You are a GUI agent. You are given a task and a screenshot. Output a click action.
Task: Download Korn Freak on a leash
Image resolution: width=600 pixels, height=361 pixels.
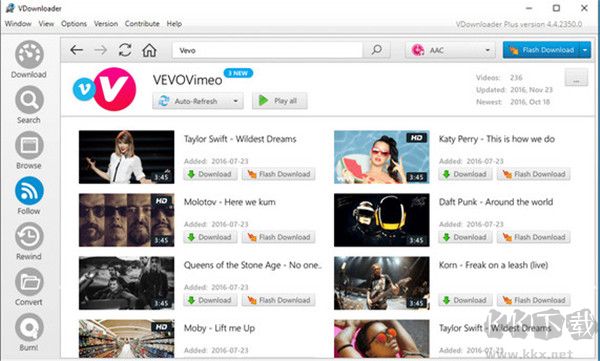(x=465, y=301)
